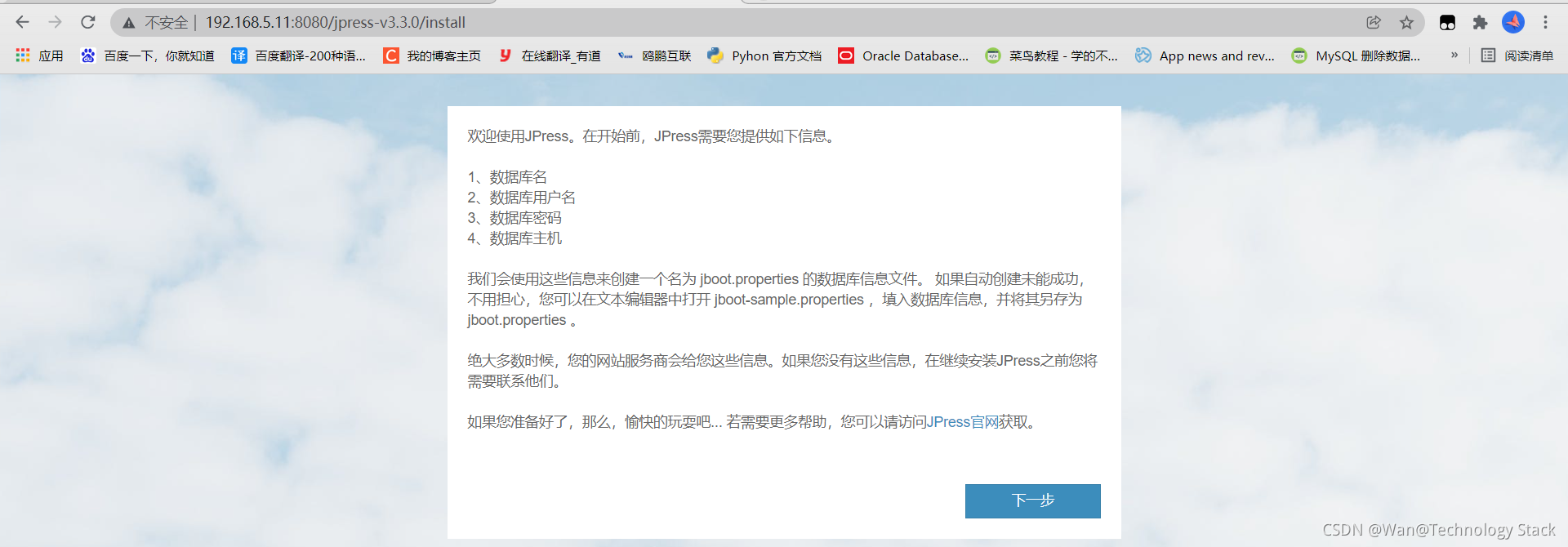Open Oracle Database bookmark
Image resolution: width=1568 pixels, height=547 pixels.
pyautogui.click(x=903, y=56)
